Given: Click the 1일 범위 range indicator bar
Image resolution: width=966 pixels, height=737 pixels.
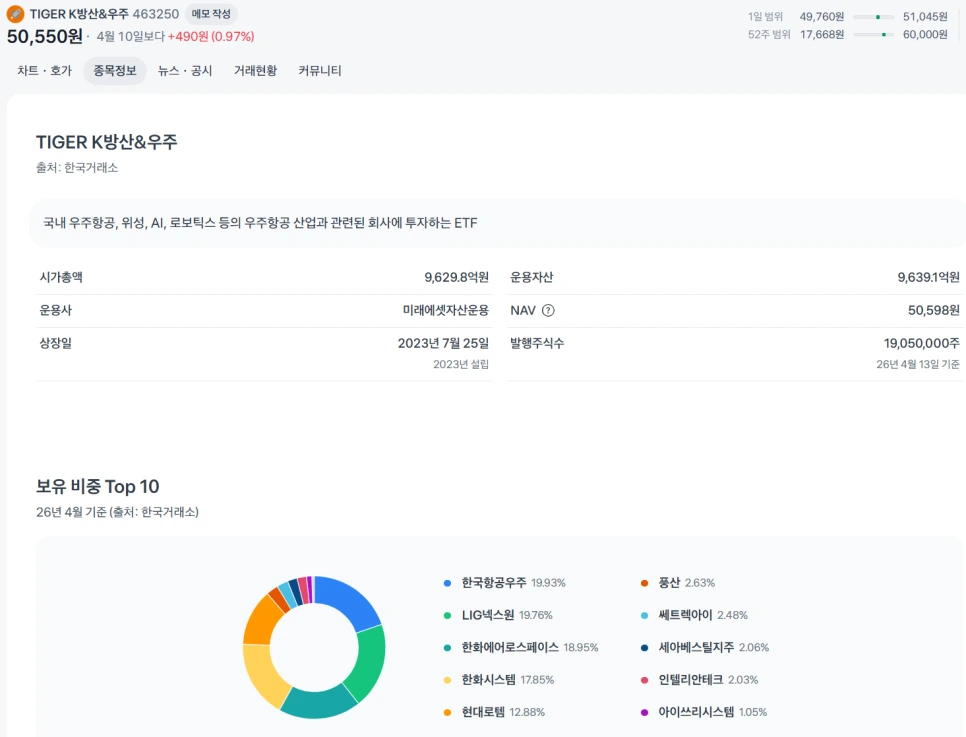Looking at the screenshot, I should tap(873, 17).
